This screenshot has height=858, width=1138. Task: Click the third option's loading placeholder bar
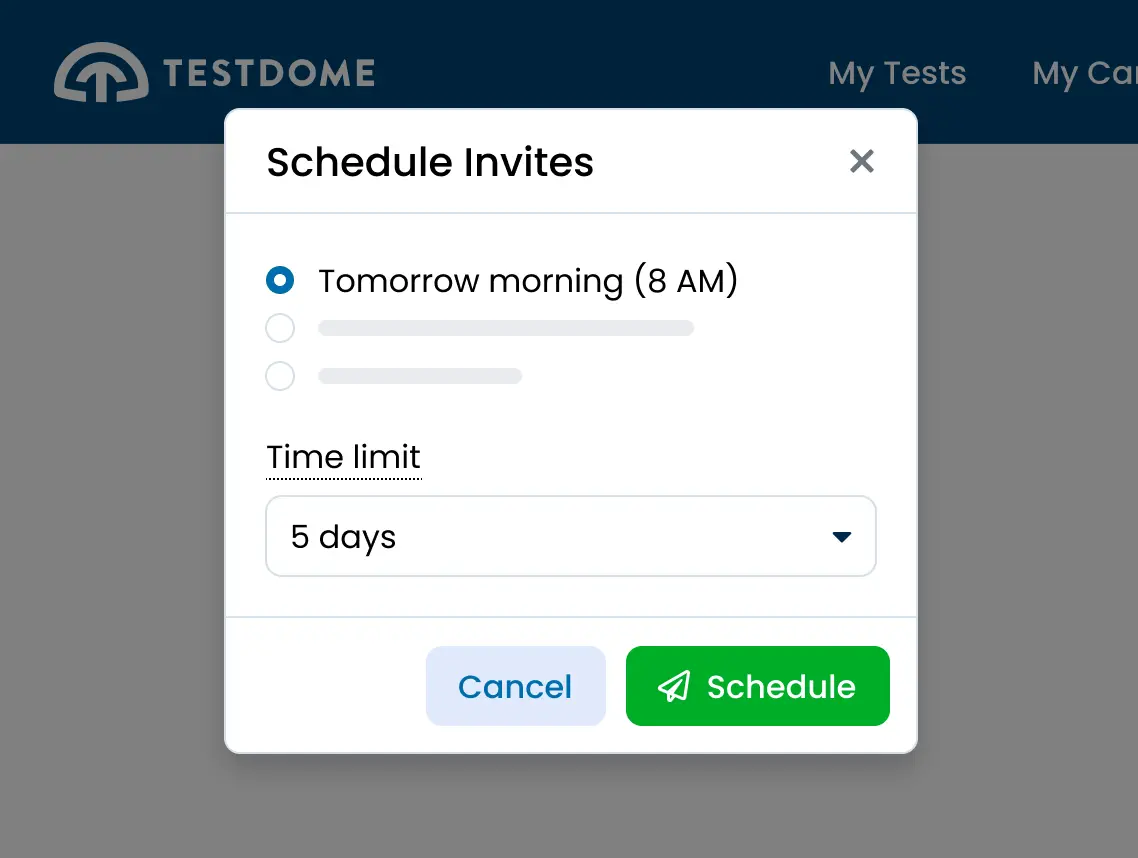pyautogui.click(x=419, y=376)
